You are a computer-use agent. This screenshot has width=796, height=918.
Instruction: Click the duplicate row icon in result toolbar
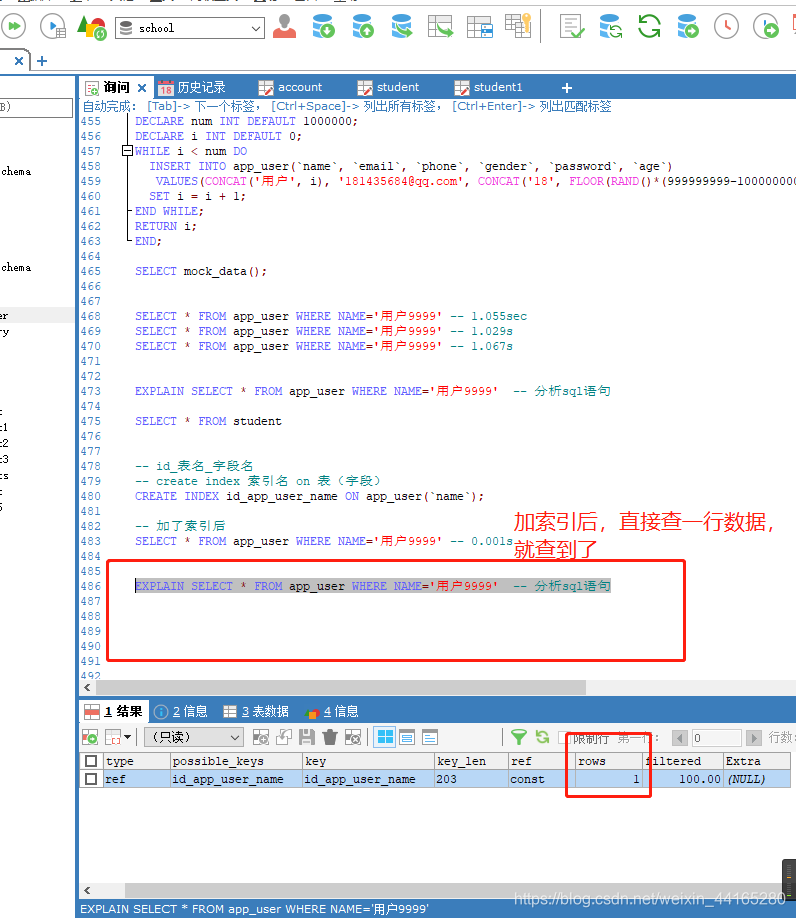pyautogui.click(x=284, y=737)
